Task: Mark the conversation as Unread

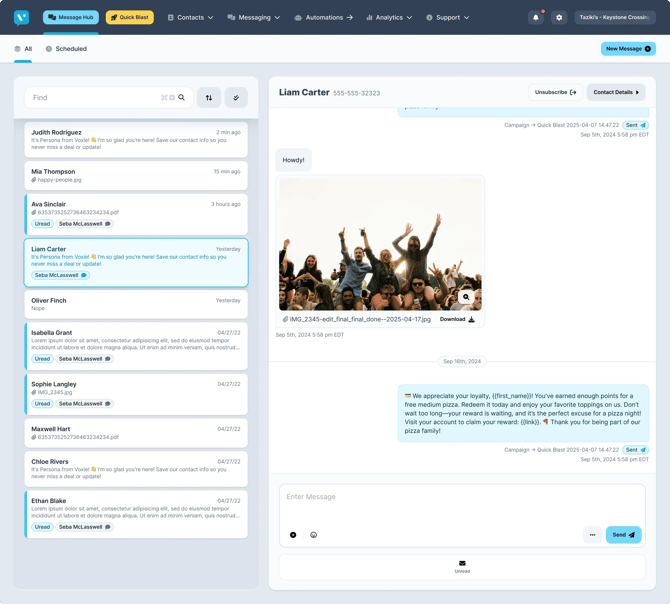Action: click(462, 566)
